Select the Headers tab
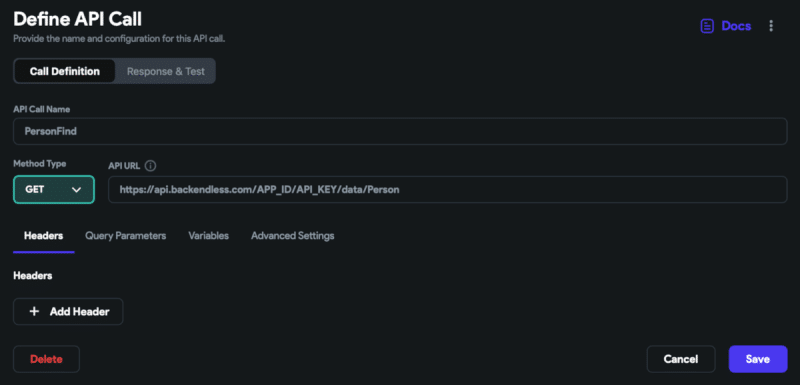The height and width of the screenshot is (385, 800). pyautogui.click(x=44, y=236)
